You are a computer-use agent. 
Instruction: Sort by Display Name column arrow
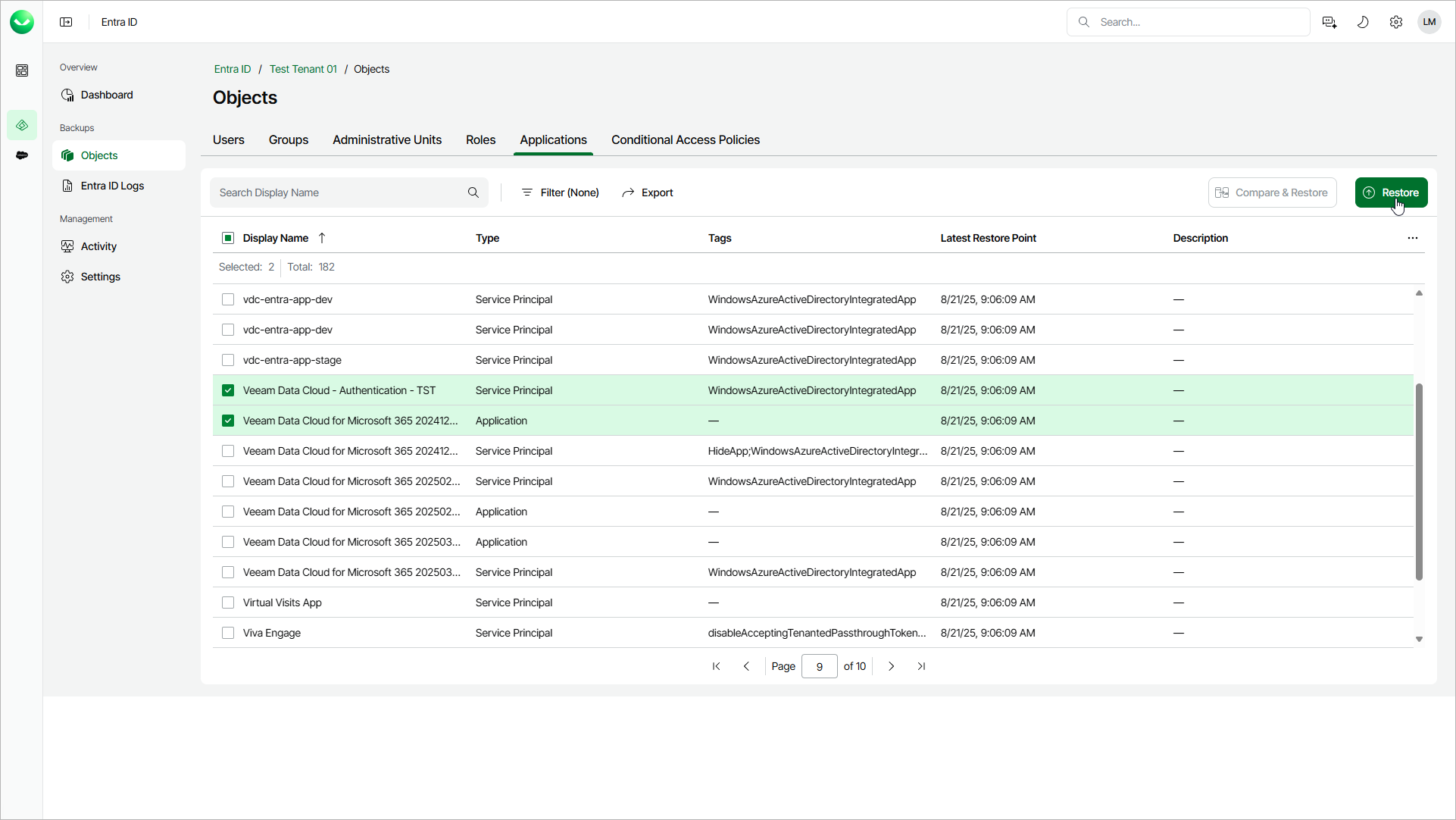tap(322, 238)
